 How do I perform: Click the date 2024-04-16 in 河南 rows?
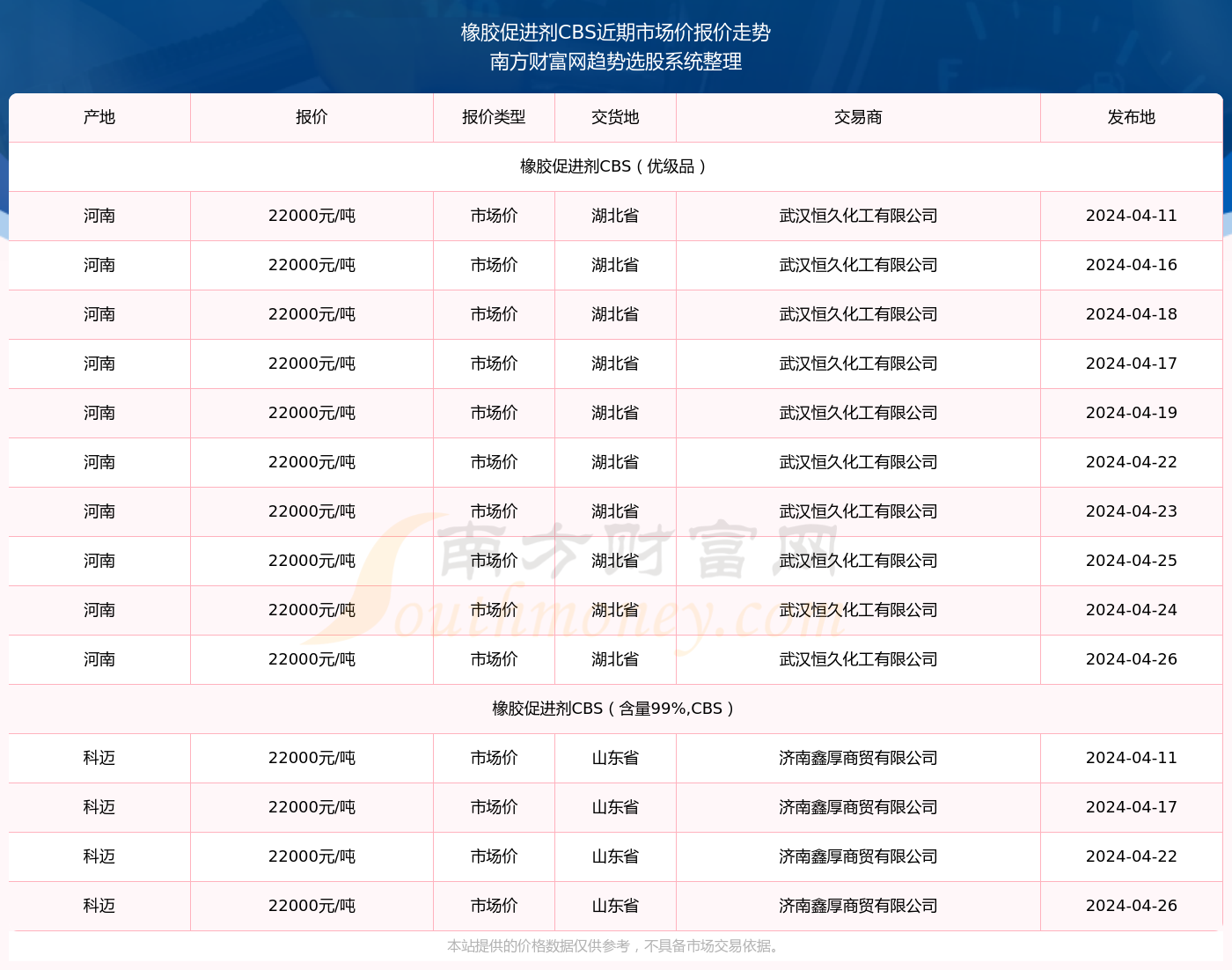point(1131,265)
